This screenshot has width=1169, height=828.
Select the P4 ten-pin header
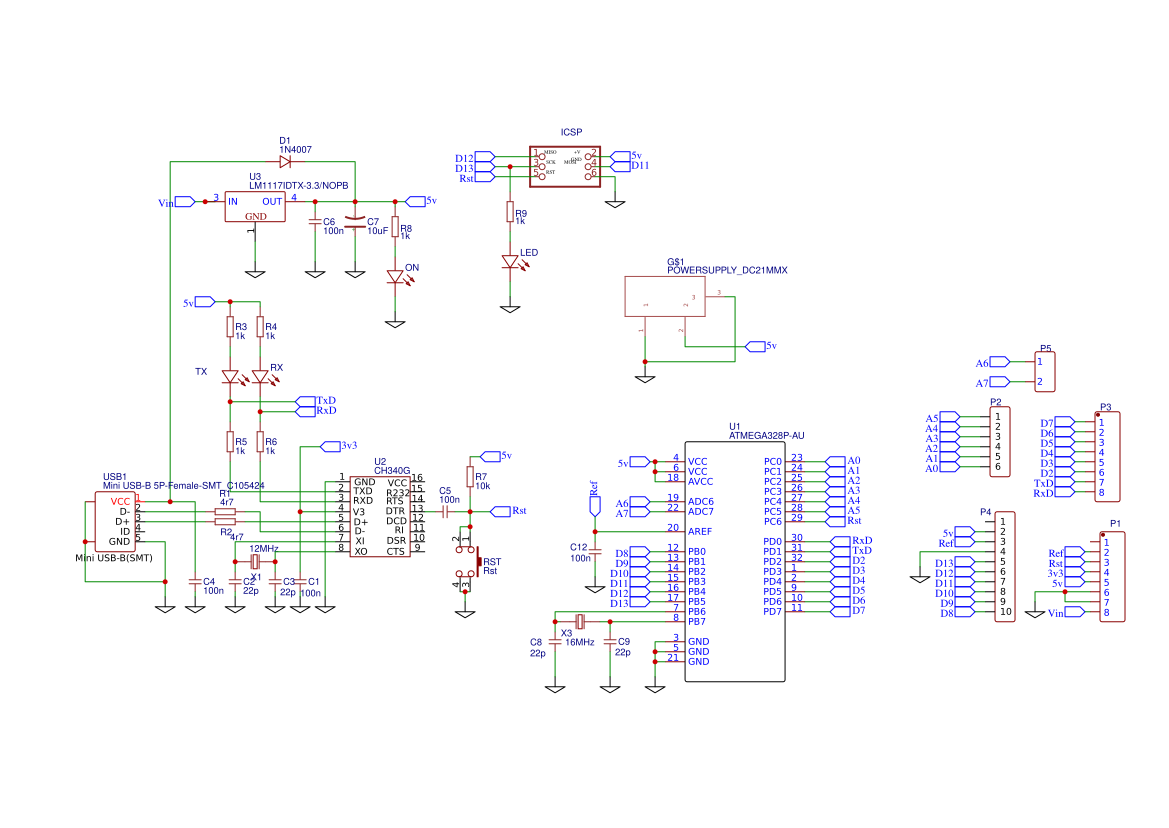point(1005,566)
